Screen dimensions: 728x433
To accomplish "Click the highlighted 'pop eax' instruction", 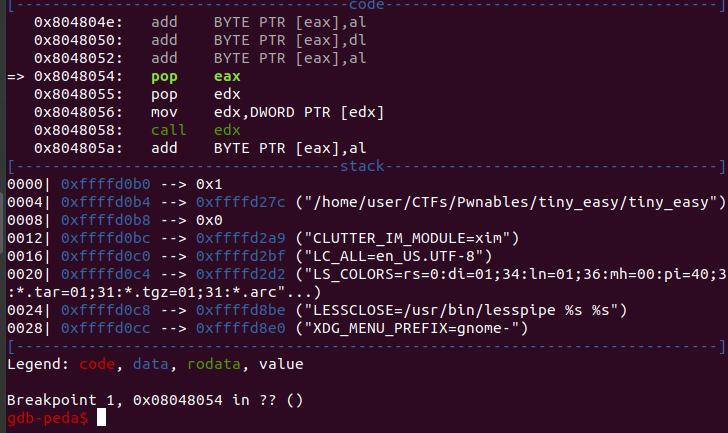I will 195,76.
